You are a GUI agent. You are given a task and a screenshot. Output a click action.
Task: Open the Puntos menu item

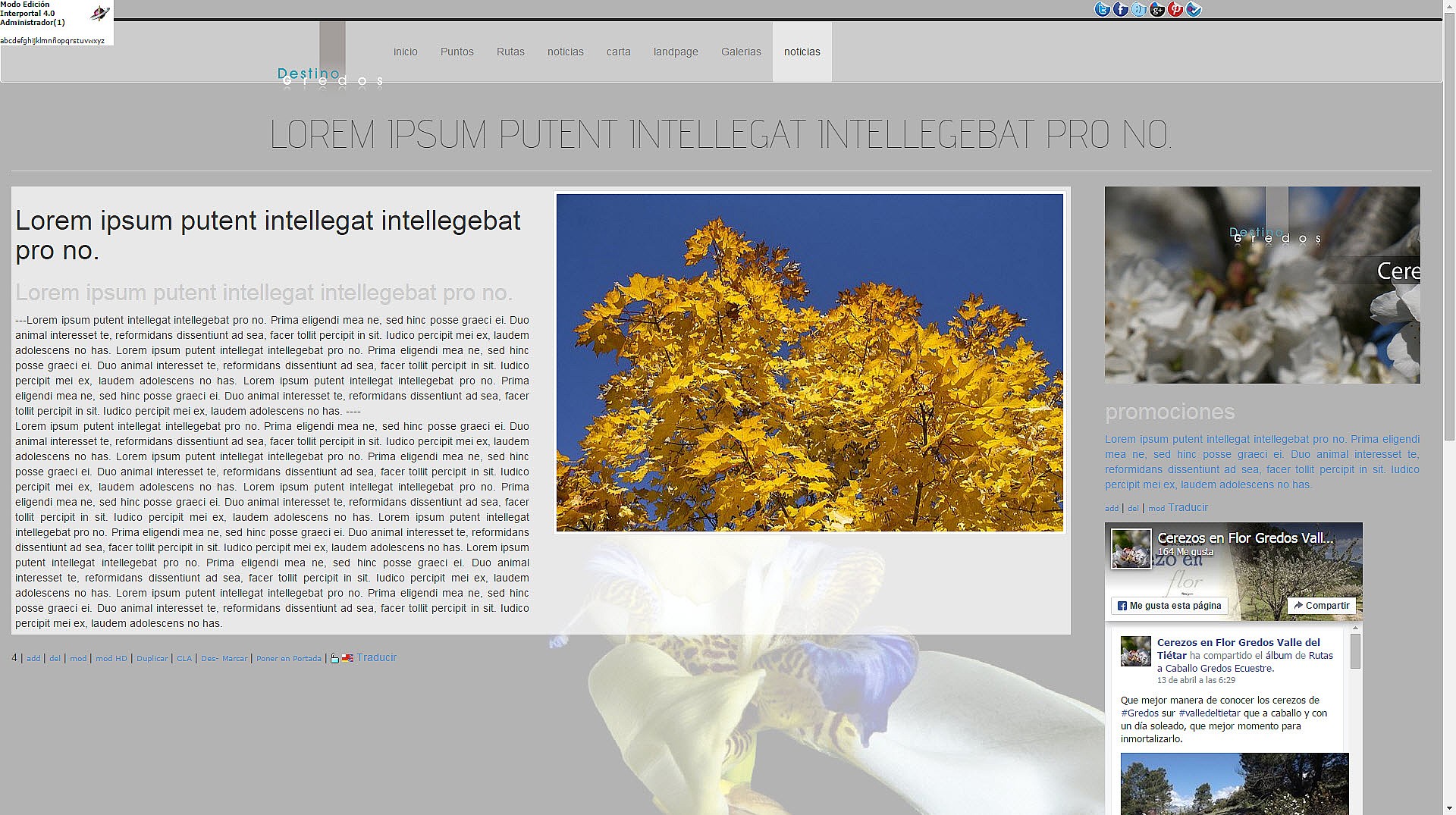(x=457, y=52)
